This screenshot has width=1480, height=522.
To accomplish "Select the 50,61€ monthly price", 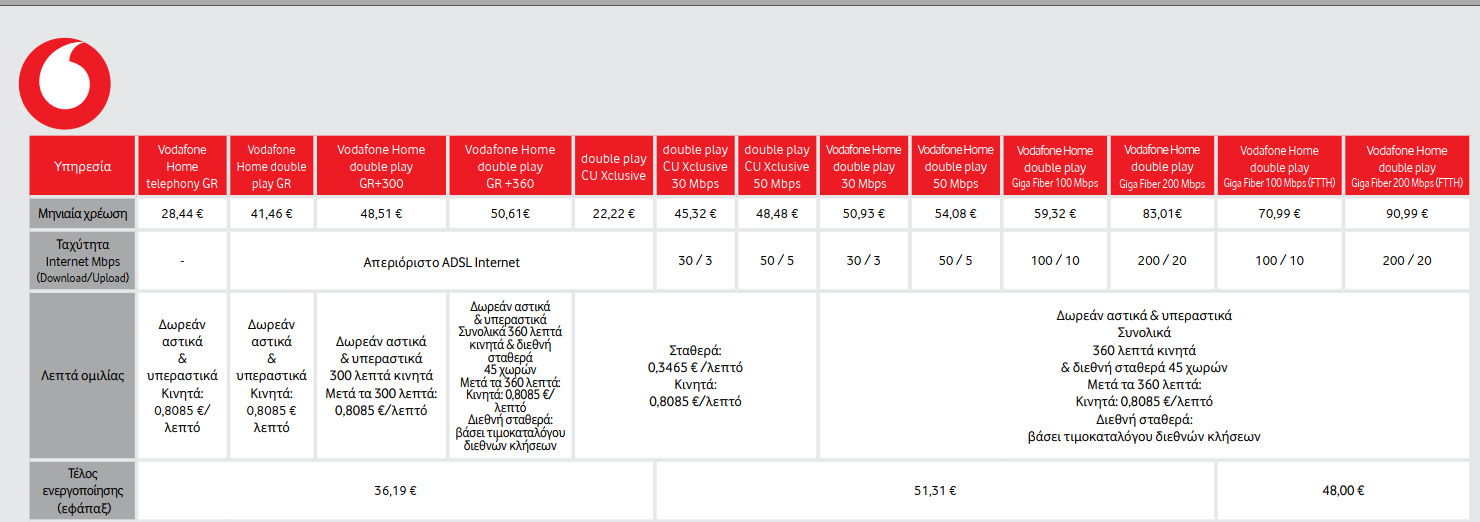I will click(510, 213).
